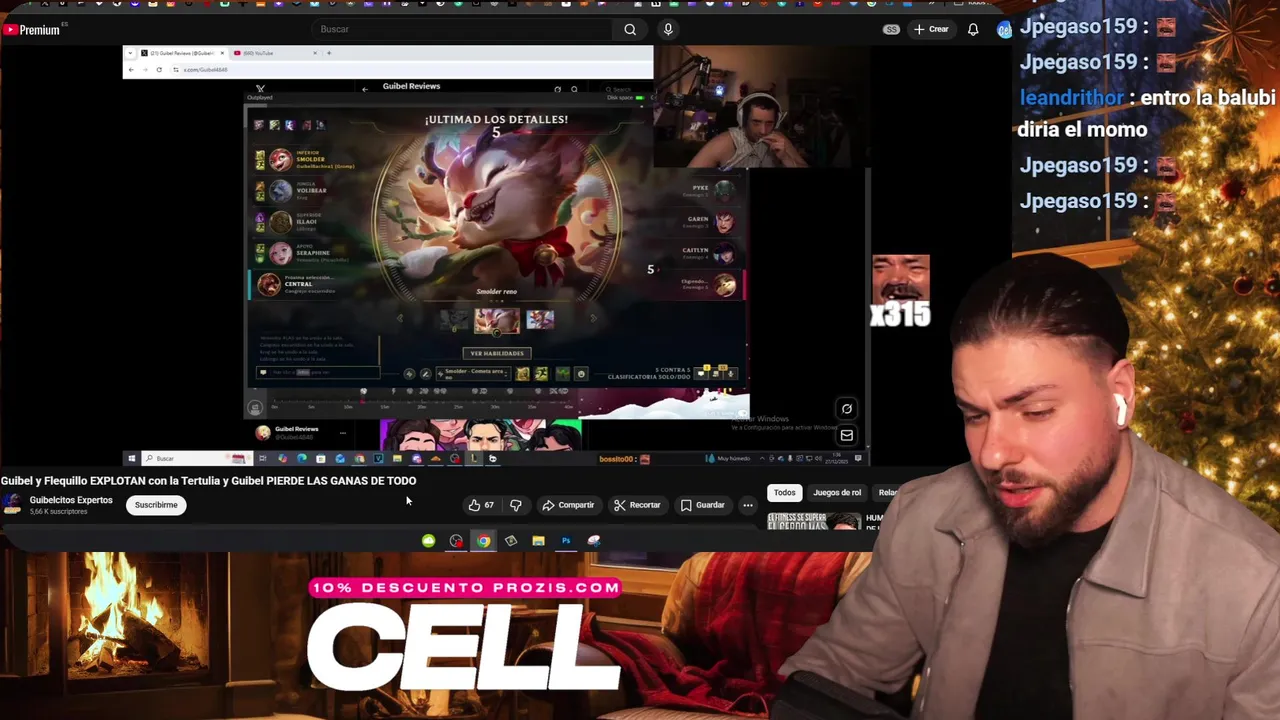Open Google Chrome from the dock
This screenshot has width=1280, height=720.
(x=483, y=541)
